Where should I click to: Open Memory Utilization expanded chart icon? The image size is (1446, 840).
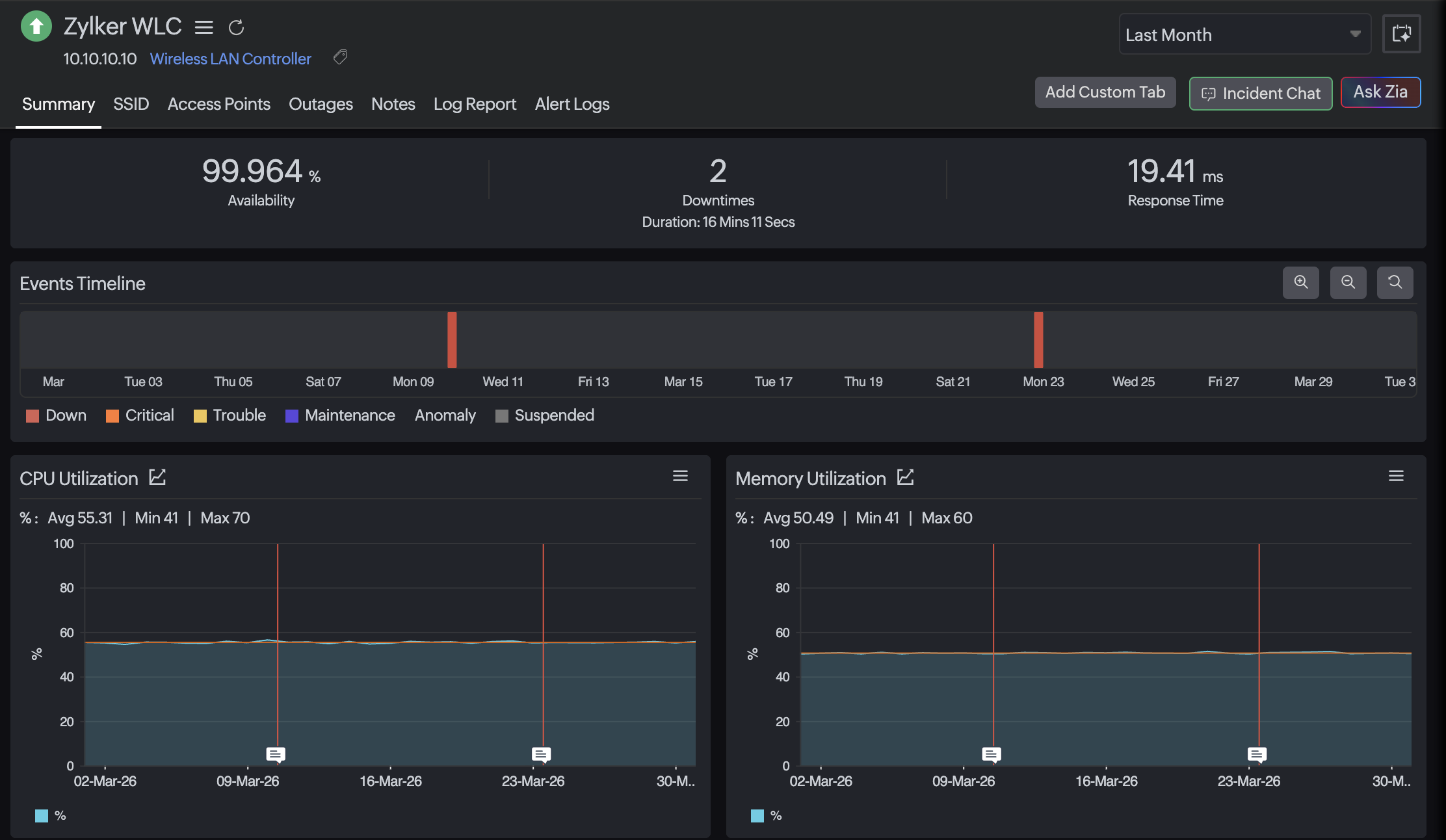[x=905, y=478]
